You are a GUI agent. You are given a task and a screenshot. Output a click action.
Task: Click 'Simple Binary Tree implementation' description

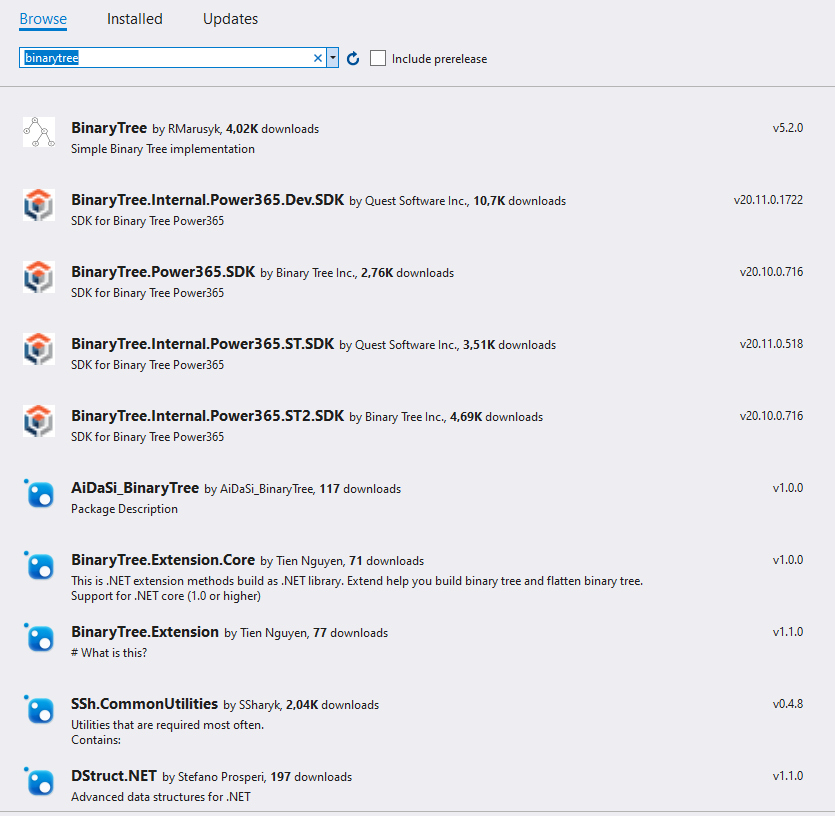click(x=163, y=149)
